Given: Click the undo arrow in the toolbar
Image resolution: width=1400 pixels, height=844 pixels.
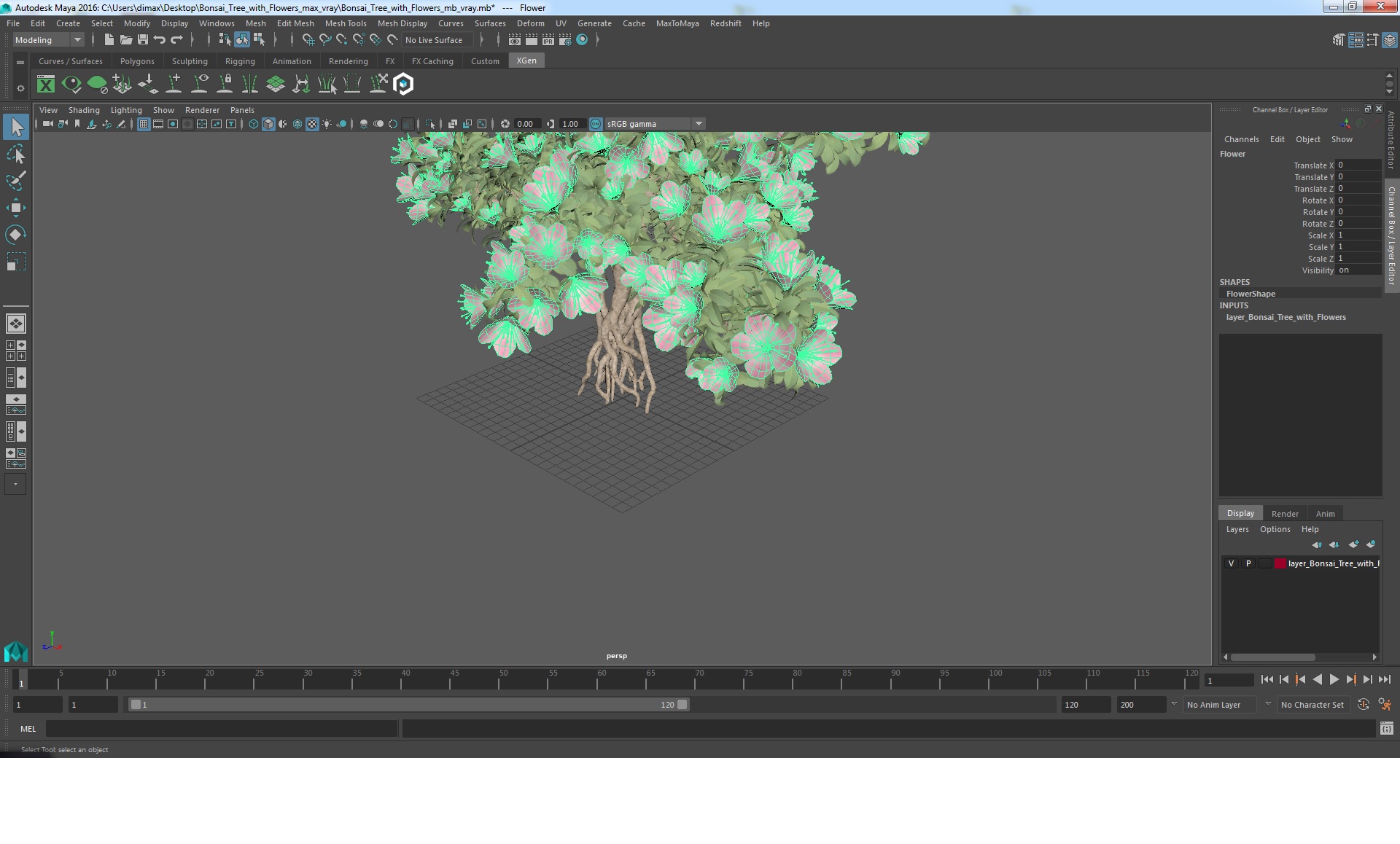Looking at the screenshot, I should [160, 40].
